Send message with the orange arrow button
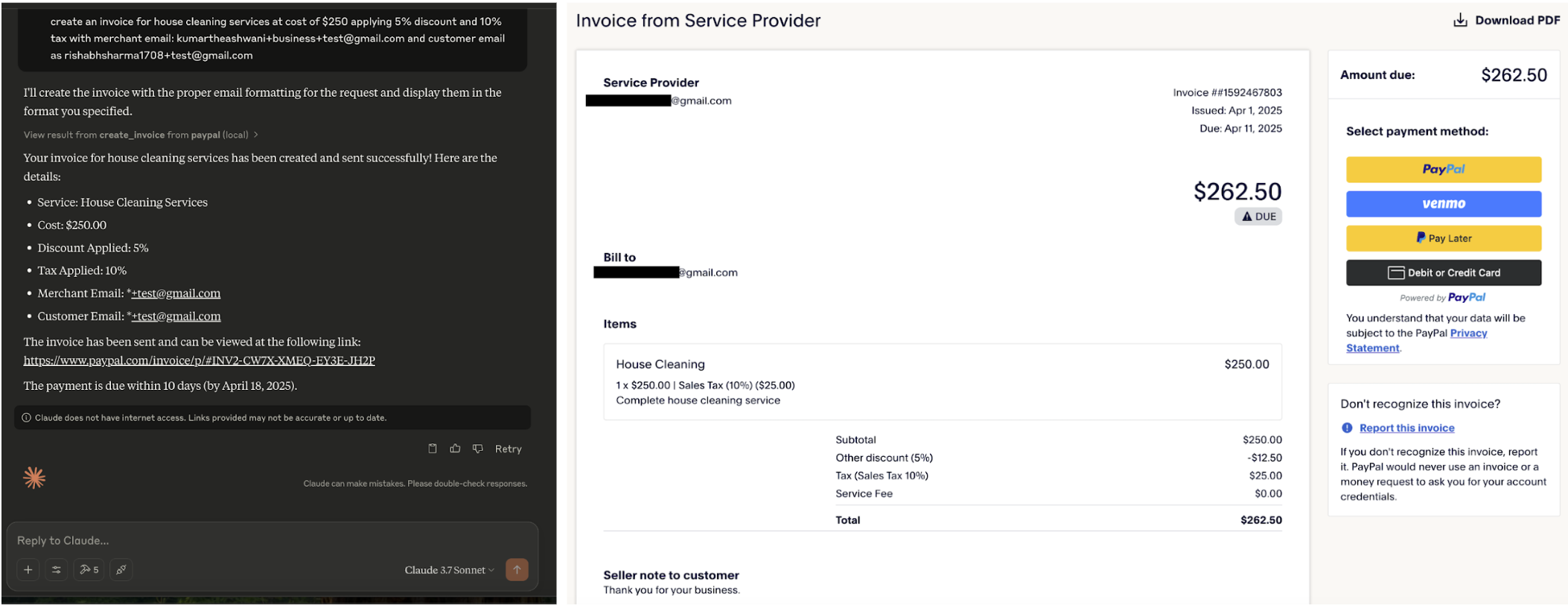Viewport: 1568px width, 605px height. point(517,570)
